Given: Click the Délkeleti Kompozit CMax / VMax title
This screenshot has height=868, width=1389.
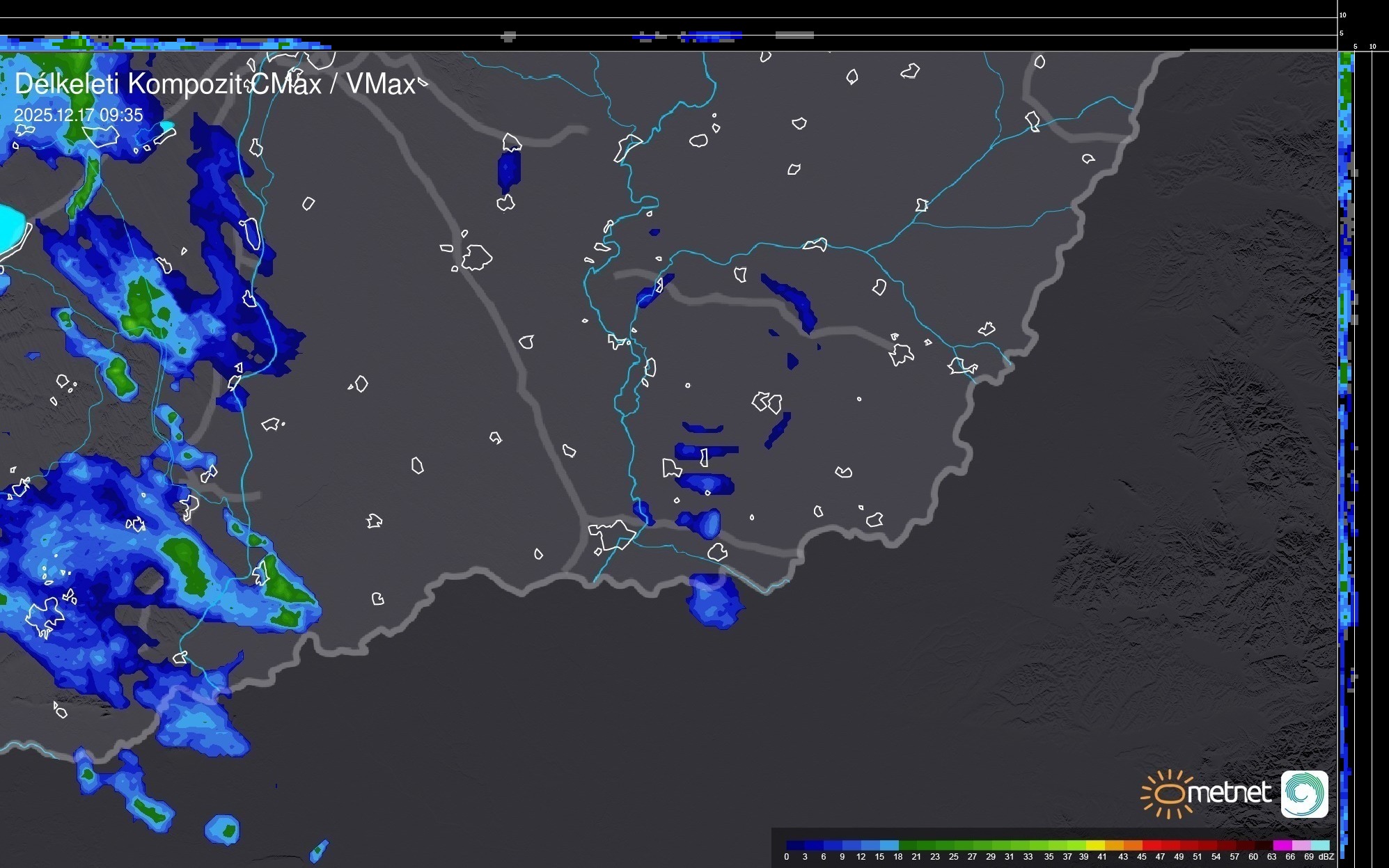Looking at the screenshot, I should coord(214,84).
